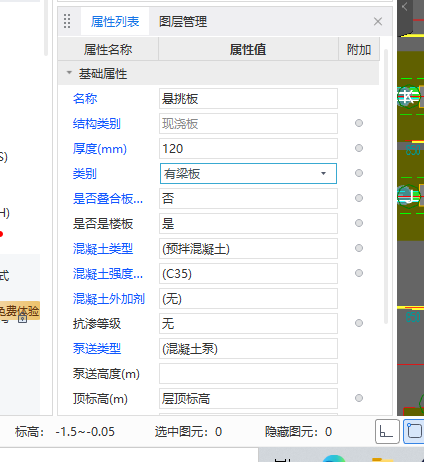Select the 混凝土类型 property label
Viewport: 424px width, 462px height.
(103, 249)
